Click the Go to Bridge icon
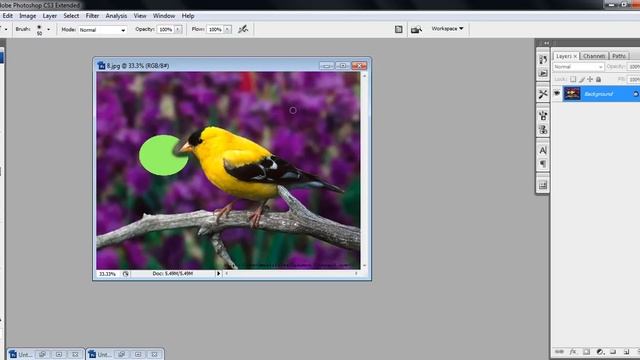This screenshot has width=640, height=360. coord(416,29)
